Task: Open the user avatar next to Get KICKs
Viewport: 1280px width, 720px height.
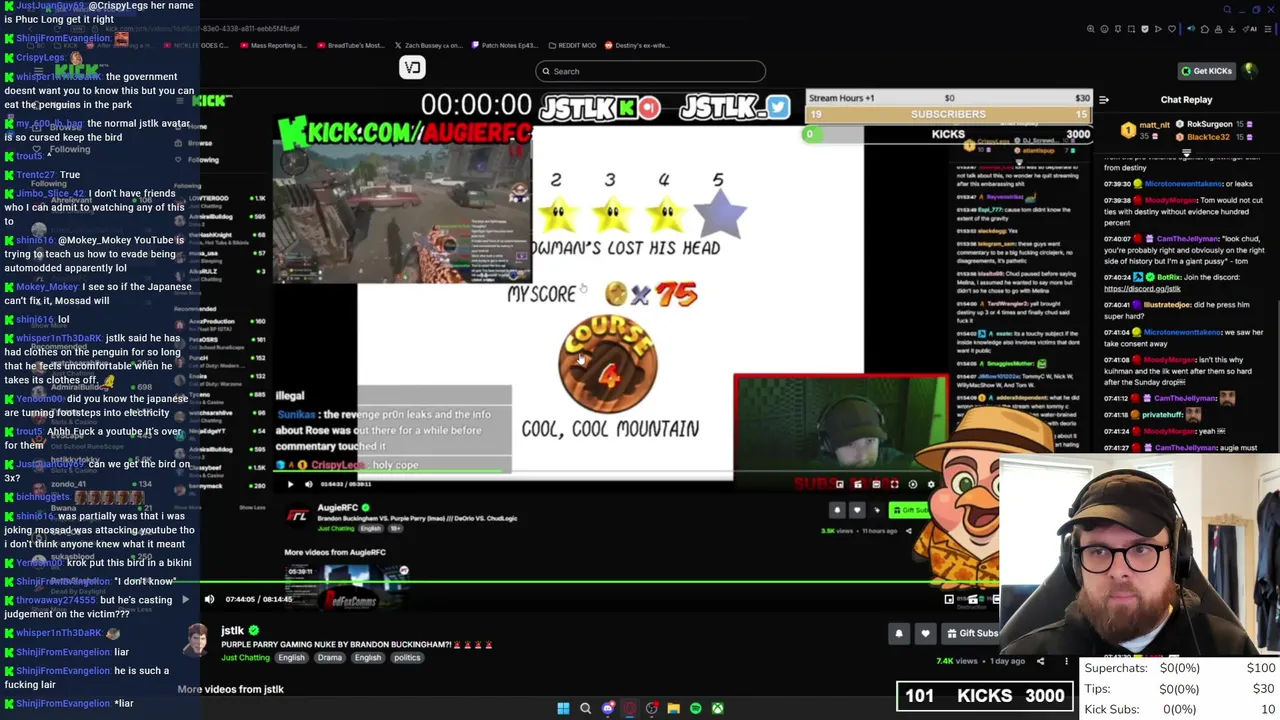Action: click(1249, 71)
